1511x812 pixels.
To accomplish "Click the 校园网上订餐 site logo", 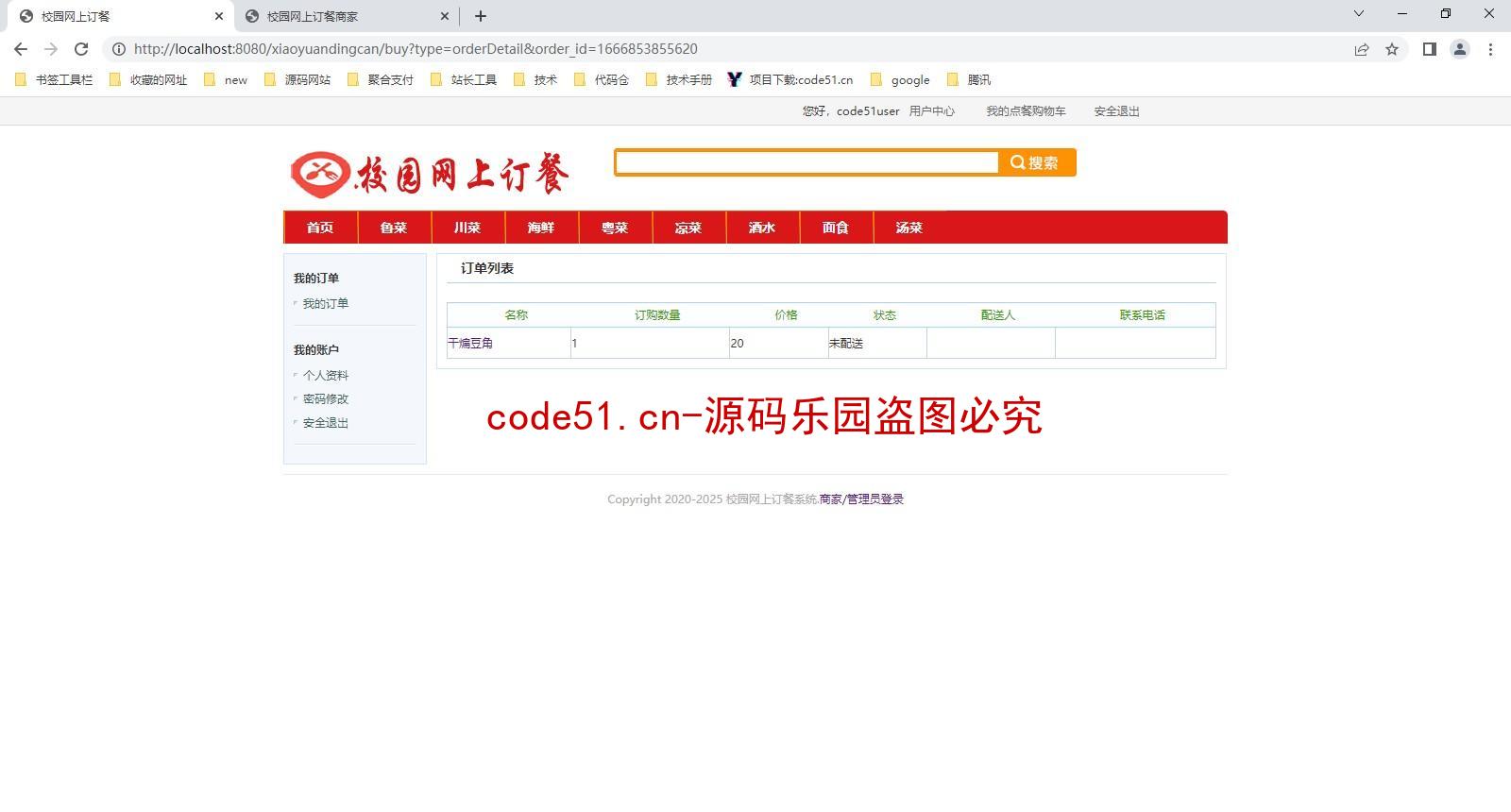I will (430, 175).
